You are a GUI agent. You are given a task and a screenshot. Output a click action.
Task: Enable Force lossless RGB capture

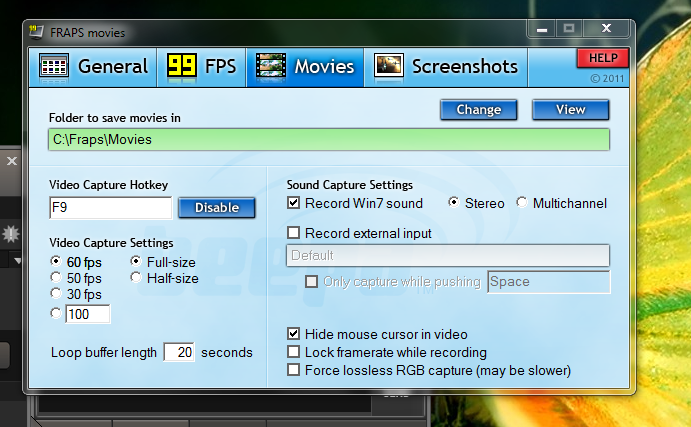[x=293, y=369]
